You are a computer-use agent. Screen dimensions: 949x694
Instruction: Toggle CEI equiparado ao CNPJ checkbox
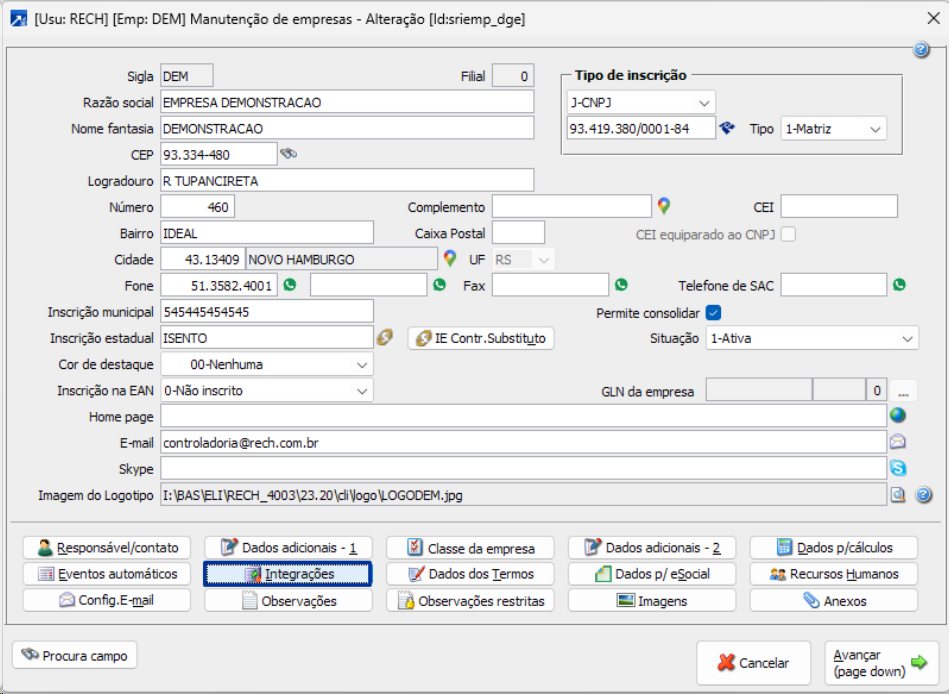point(788,234)
